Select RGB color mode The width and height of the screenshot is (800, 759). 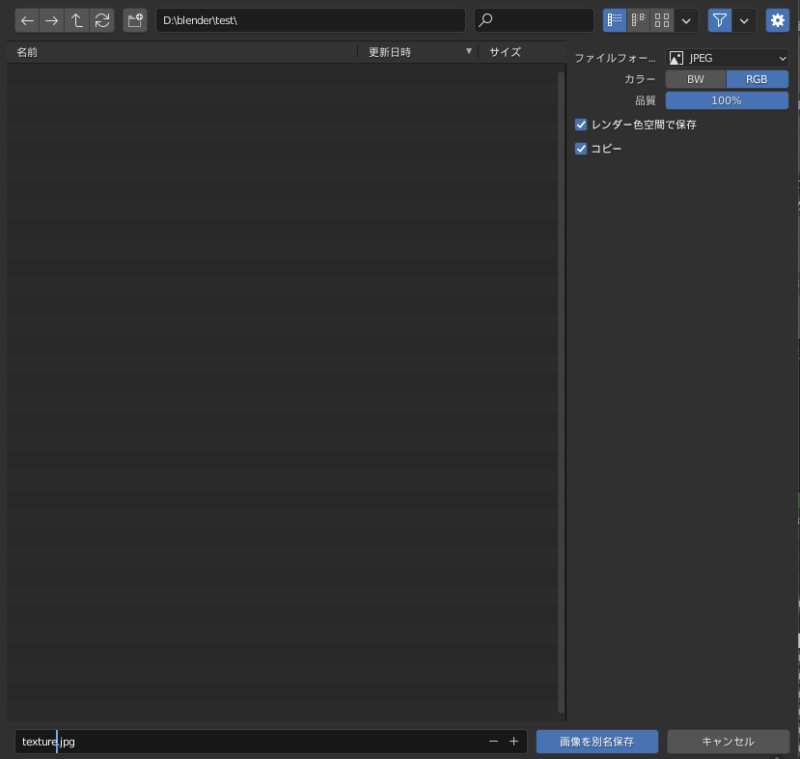pyautogui.click(x=757, y=79)
